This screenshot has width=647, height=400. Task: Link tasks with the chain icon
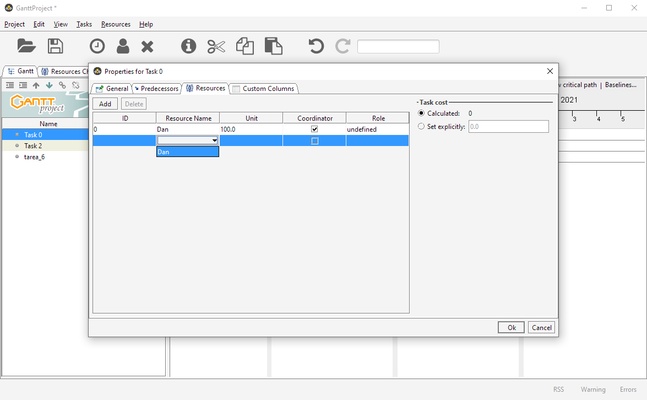[x=62, y=85]
